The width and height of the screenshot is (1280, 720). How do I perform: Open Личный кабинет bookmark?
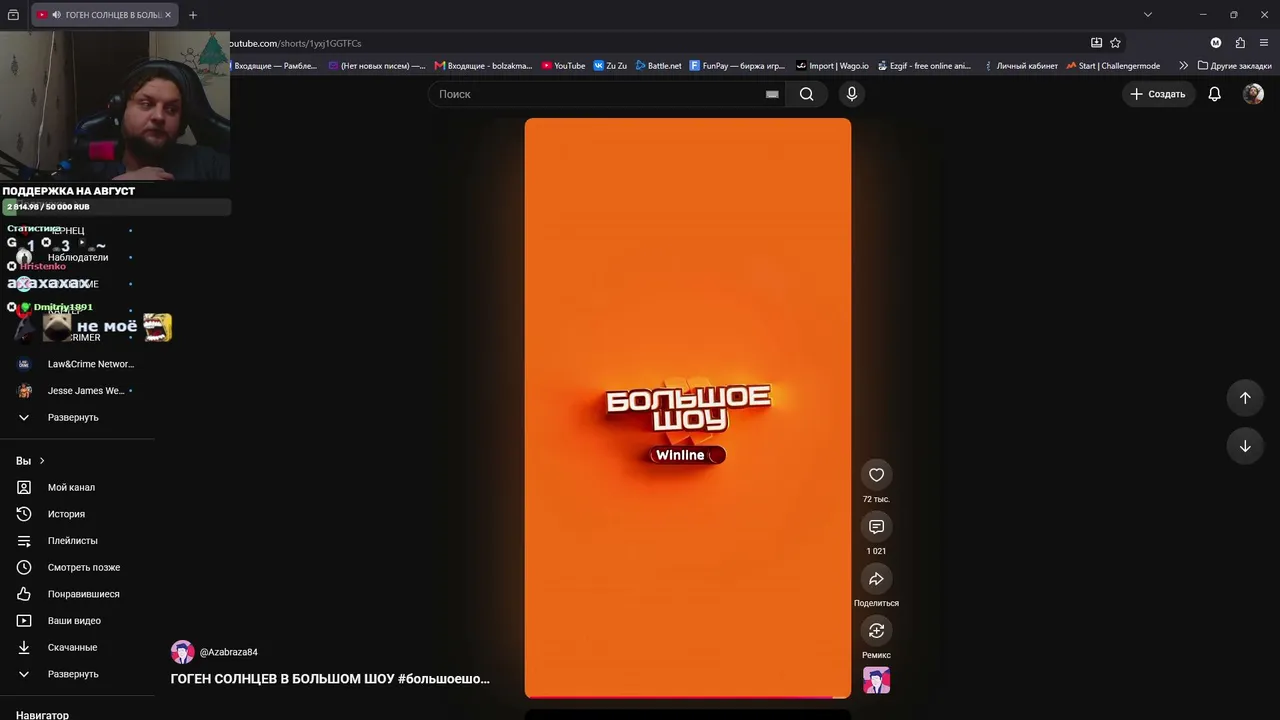click(x=1020, y=66)
